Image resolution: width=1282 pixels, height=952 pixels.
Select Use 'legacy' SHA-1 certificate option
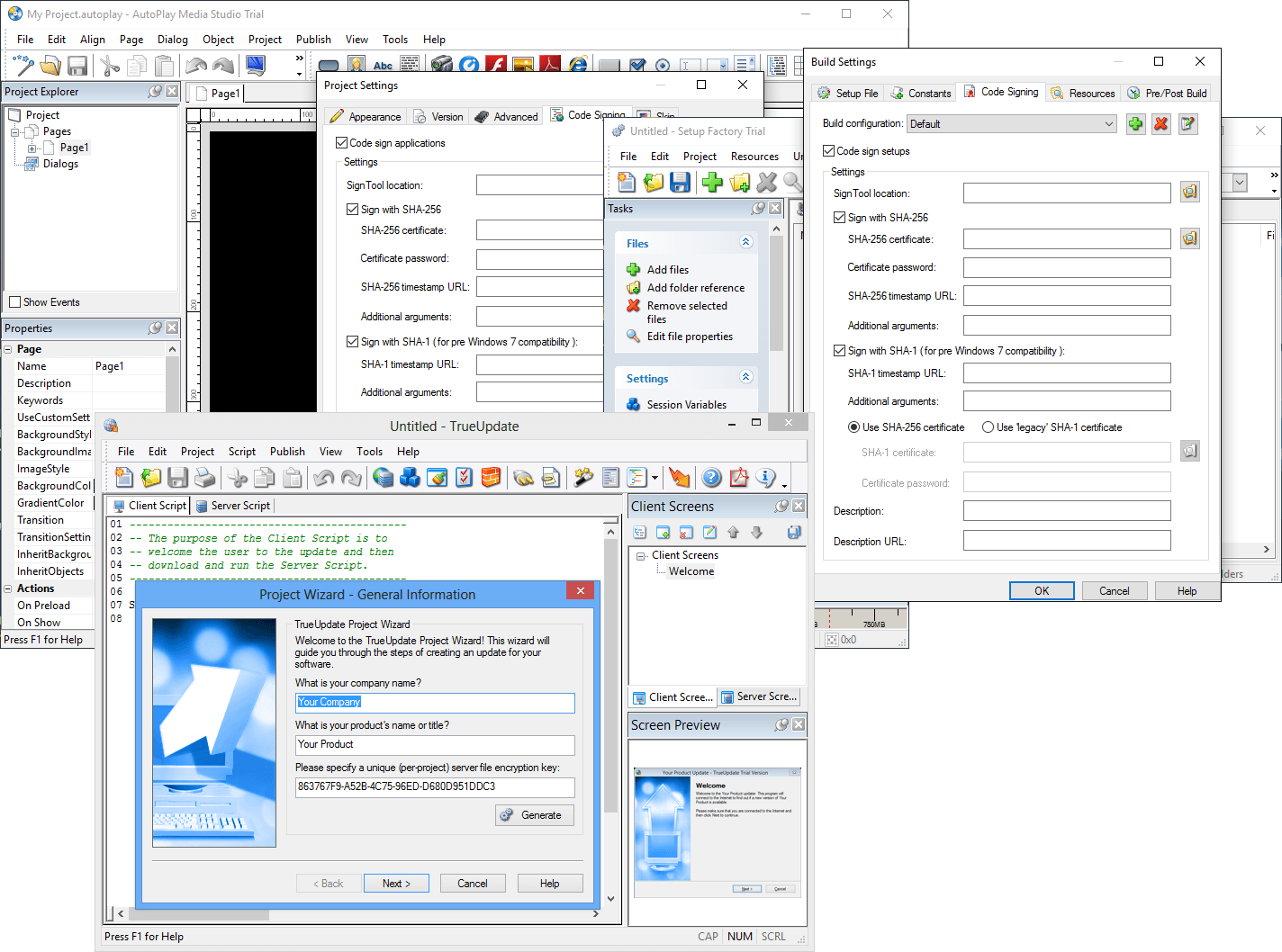[x=987, y=427]
